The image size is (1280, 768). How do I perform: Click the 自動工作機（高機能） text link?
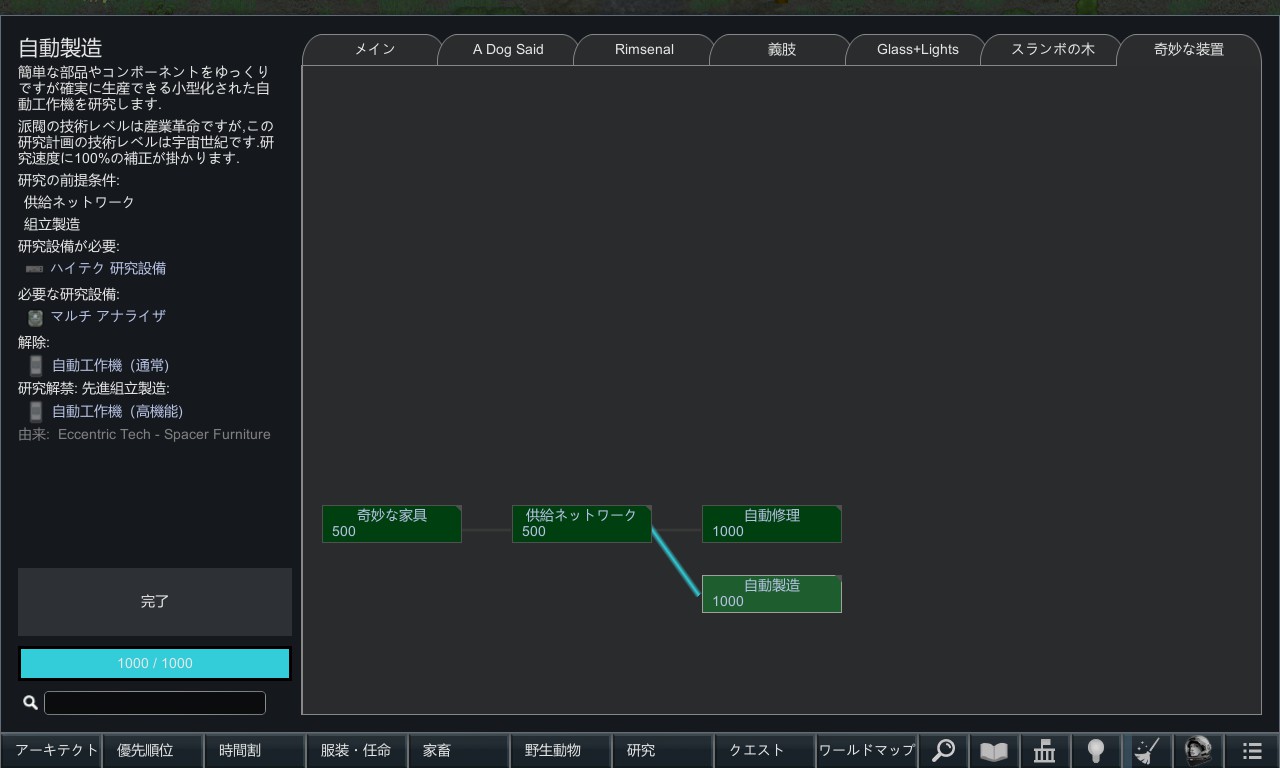118,412
